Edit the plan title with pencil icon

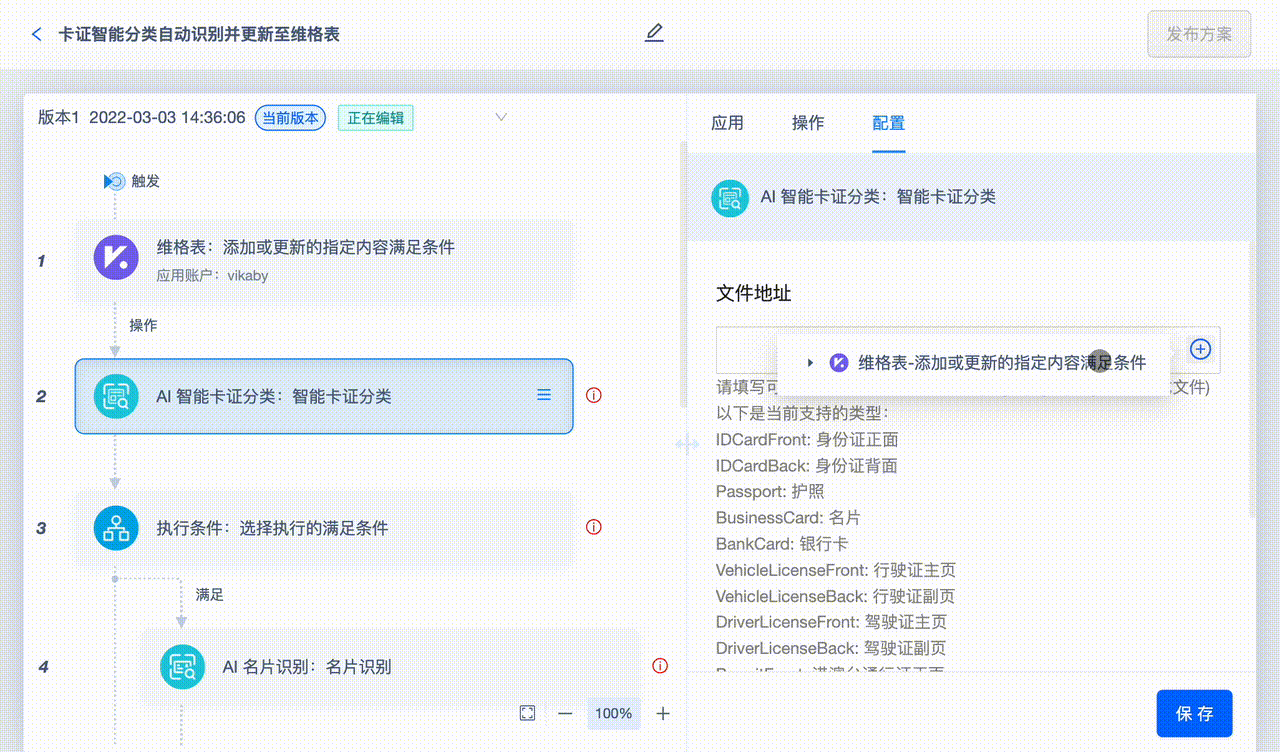[x=654, y=33]
